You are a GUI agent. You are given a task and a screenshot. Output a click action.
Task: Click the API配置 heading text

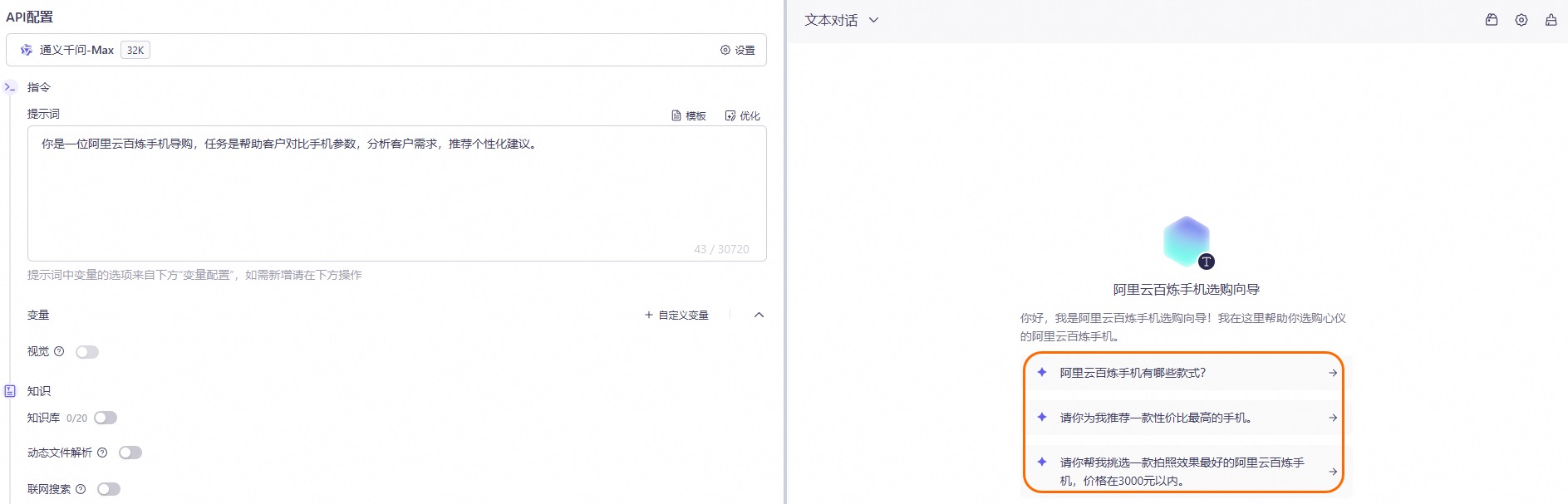click(x=30, y=17)
